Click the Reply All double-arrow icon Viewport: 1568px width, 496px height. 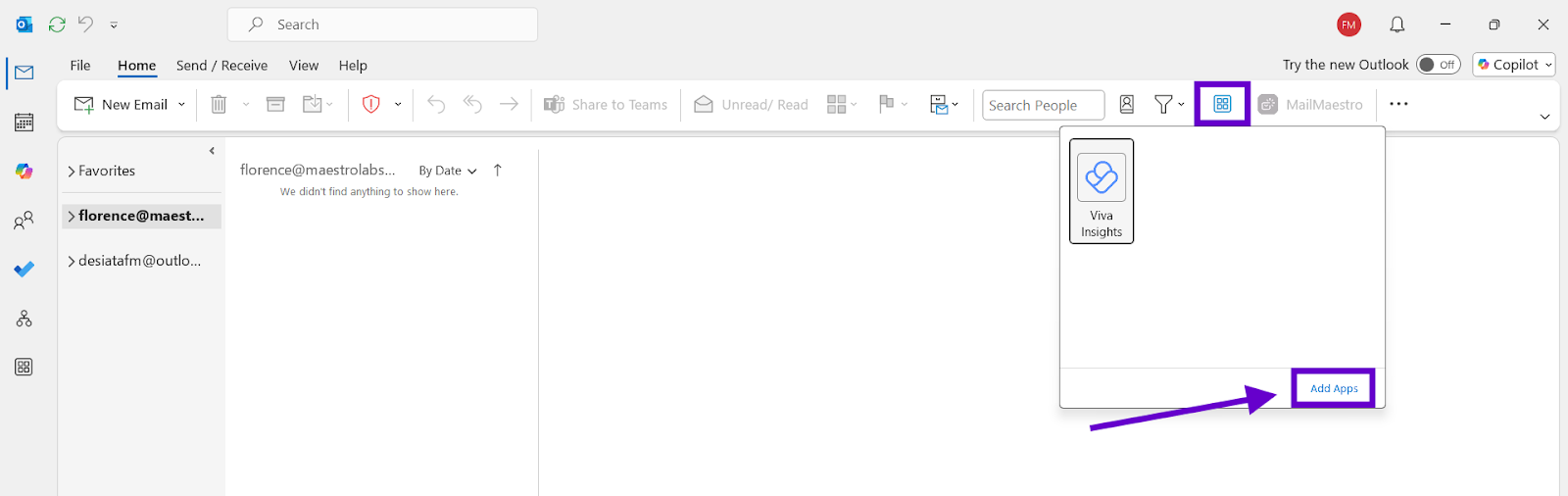(472, 104)
